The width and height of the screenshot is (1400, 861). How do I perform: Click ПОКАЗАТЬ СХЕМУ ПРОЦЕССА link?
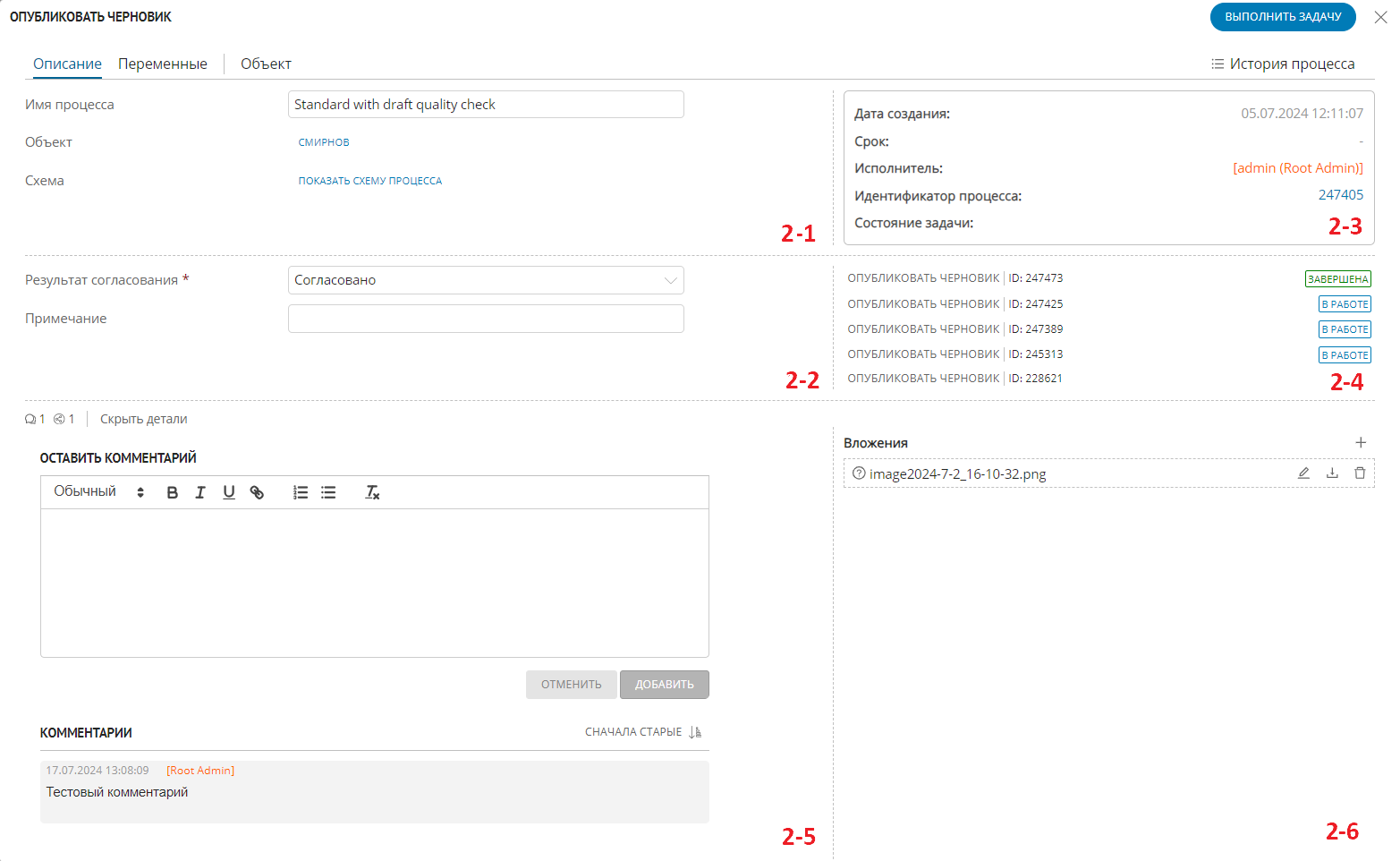[x=370, y=181]
